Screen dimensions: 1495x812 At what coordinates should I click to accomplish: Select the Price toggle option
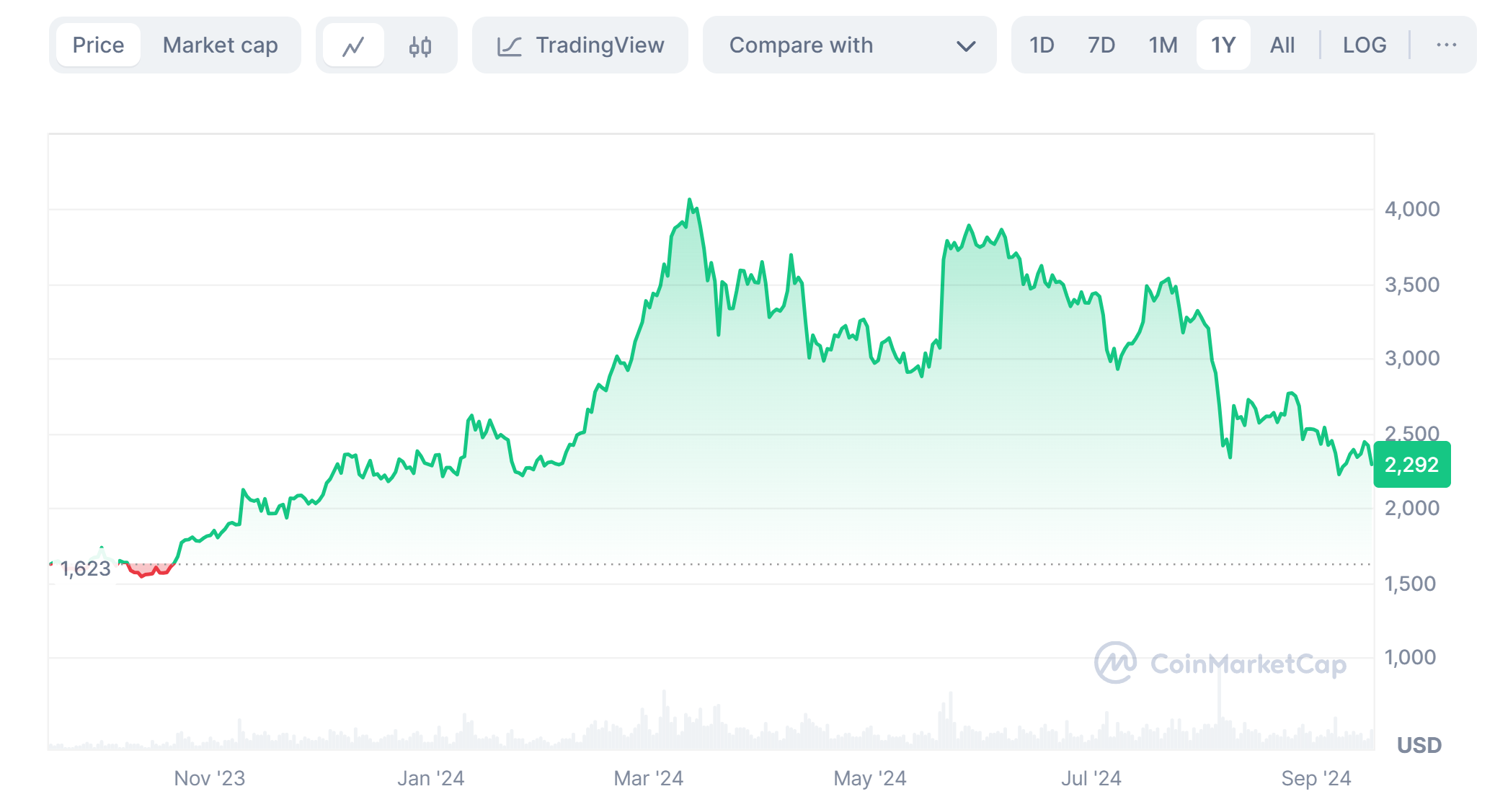98,45
